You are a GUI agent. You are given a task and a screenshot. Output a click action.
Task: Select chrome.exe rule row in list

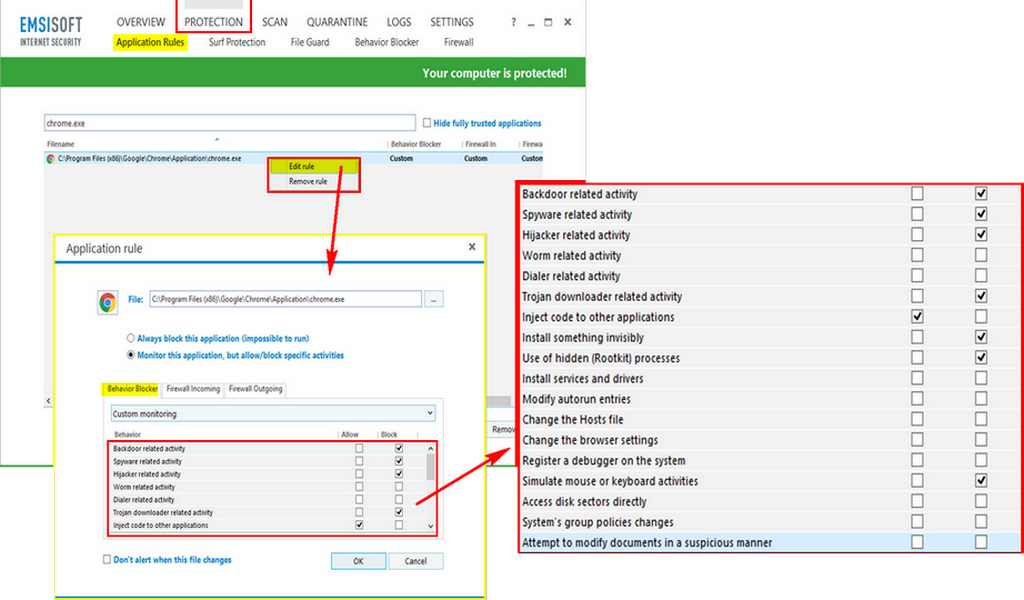pyautogui.click(x=293, y=159)
